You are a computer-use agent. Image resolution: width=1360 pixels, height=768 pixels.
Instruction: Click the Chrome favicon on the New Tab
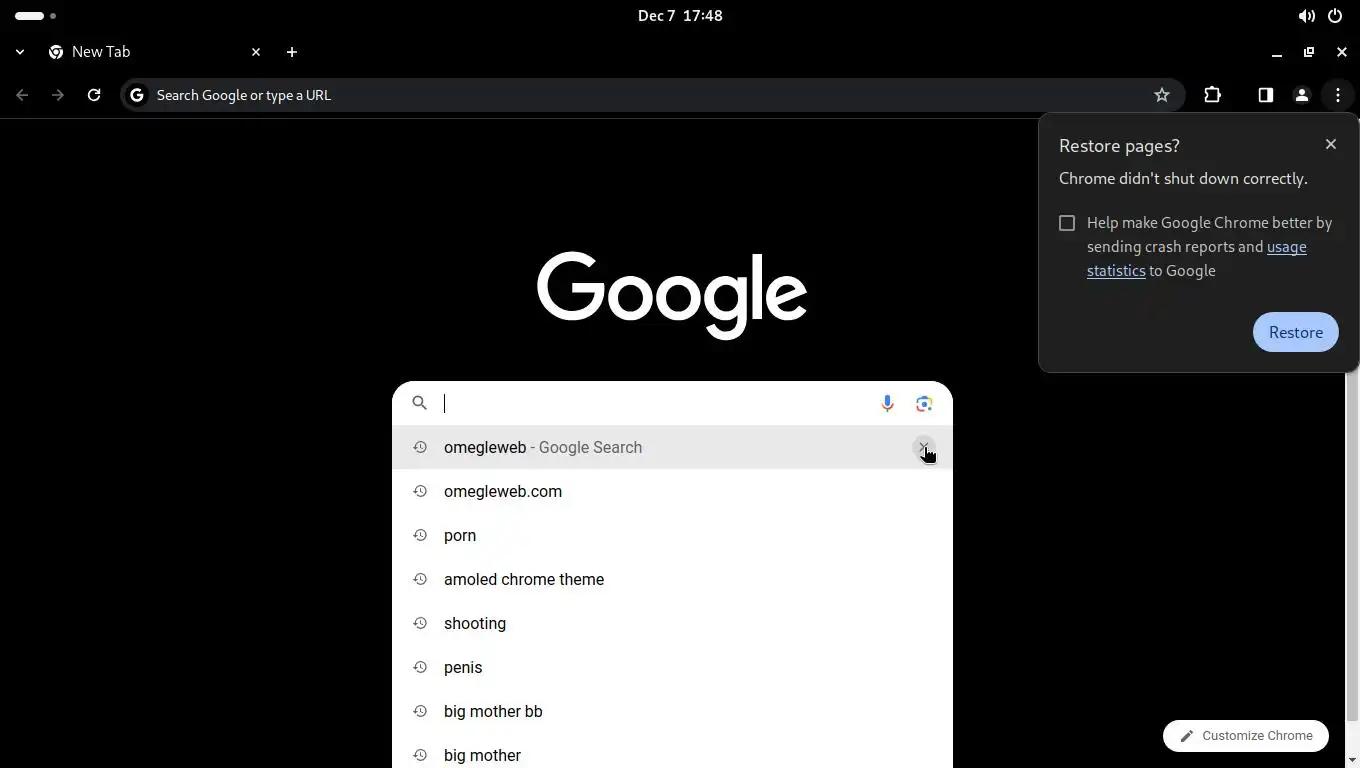(56, 52)
